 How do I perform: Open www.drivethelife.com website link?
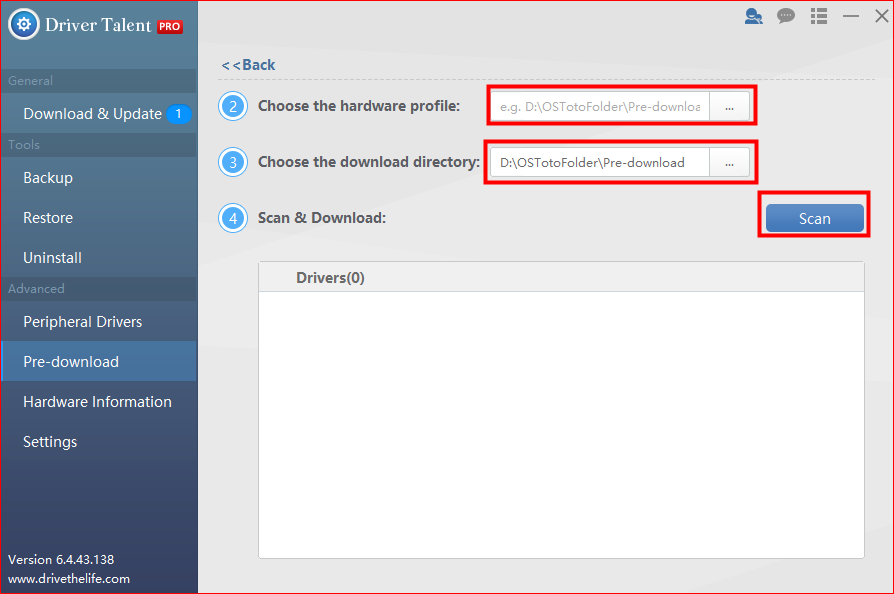coord(69,579)
